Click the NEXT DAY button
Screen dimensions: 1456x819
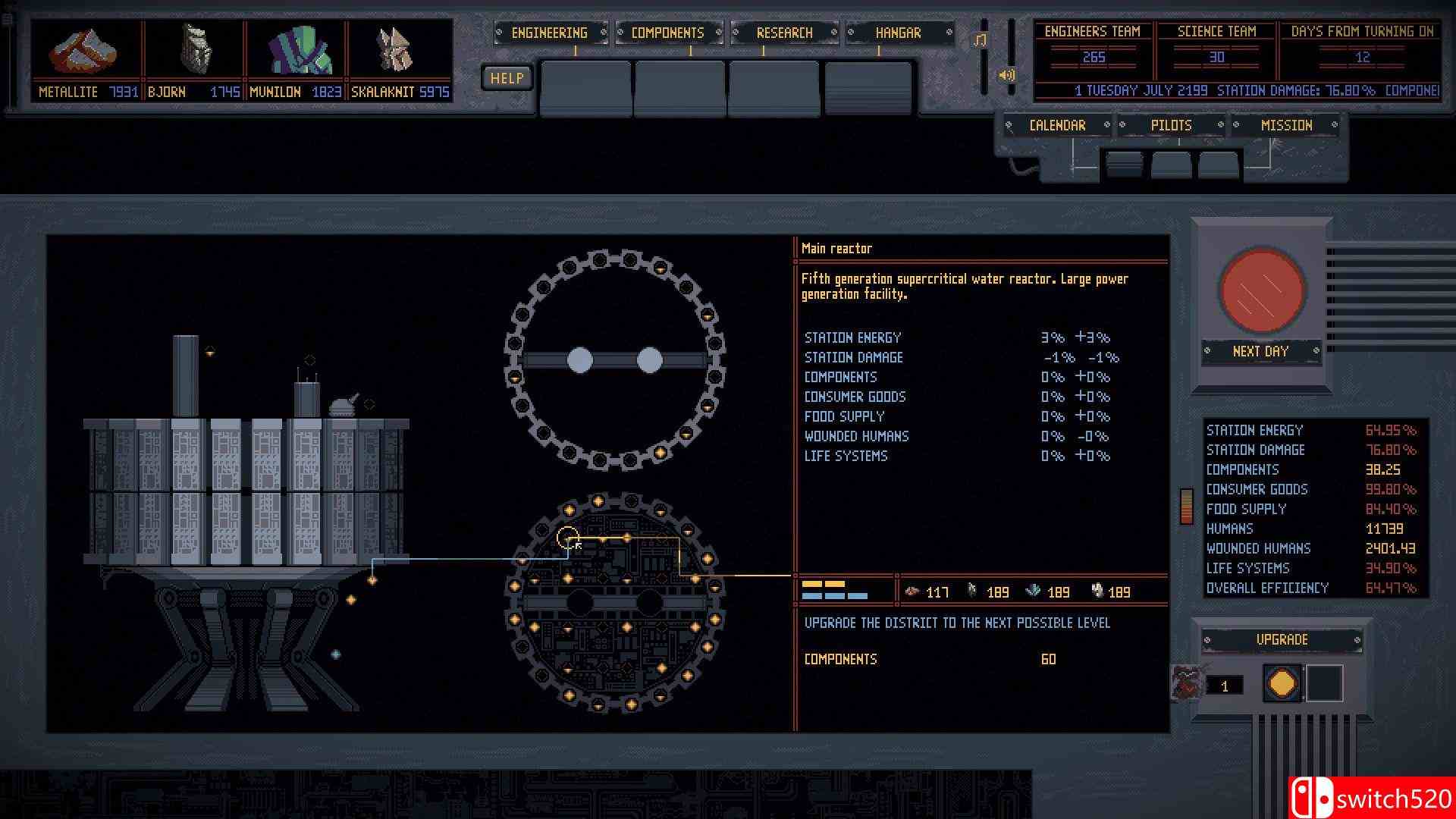click(x=1261, y=350)
